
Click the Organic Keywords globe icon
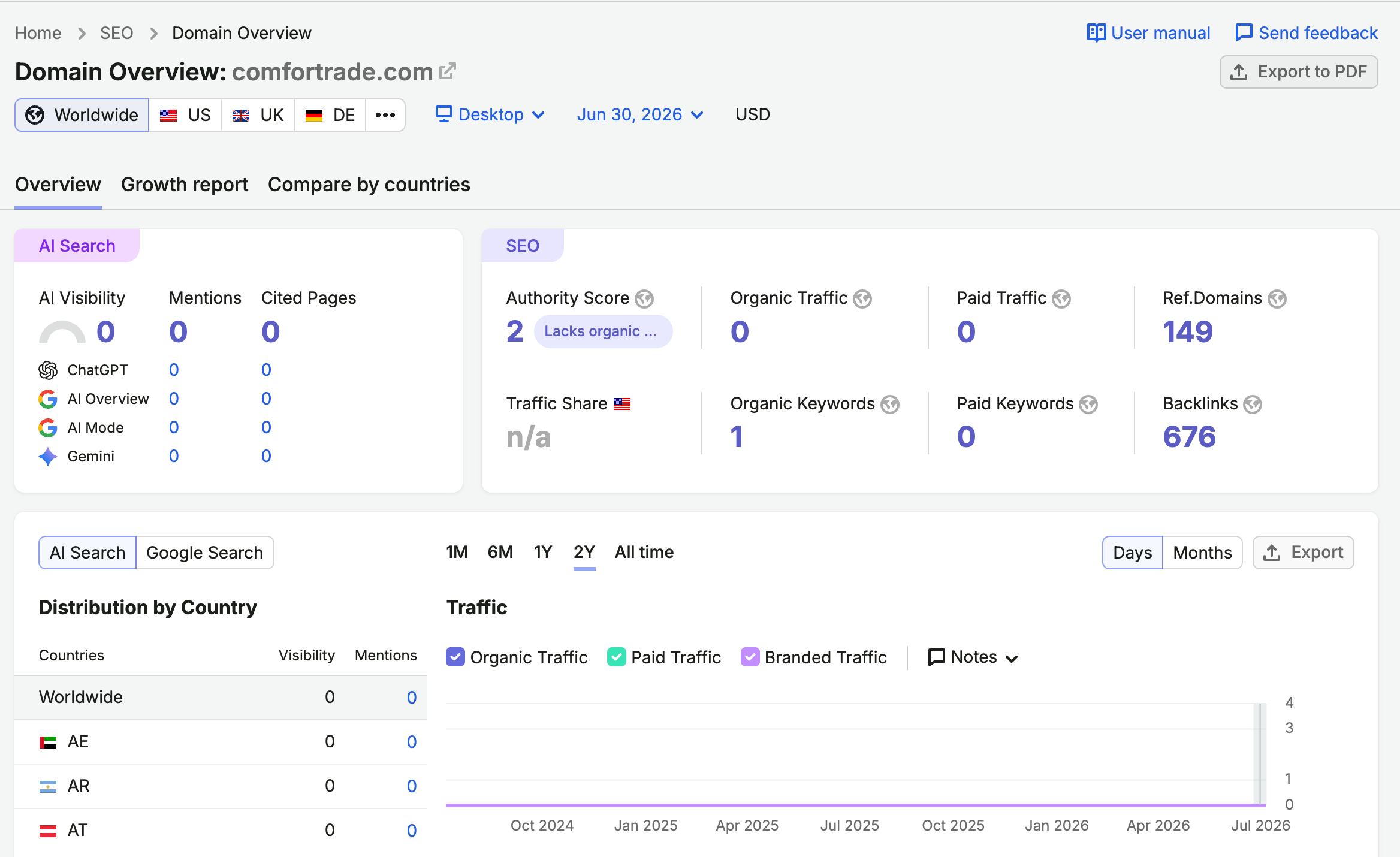890,405
